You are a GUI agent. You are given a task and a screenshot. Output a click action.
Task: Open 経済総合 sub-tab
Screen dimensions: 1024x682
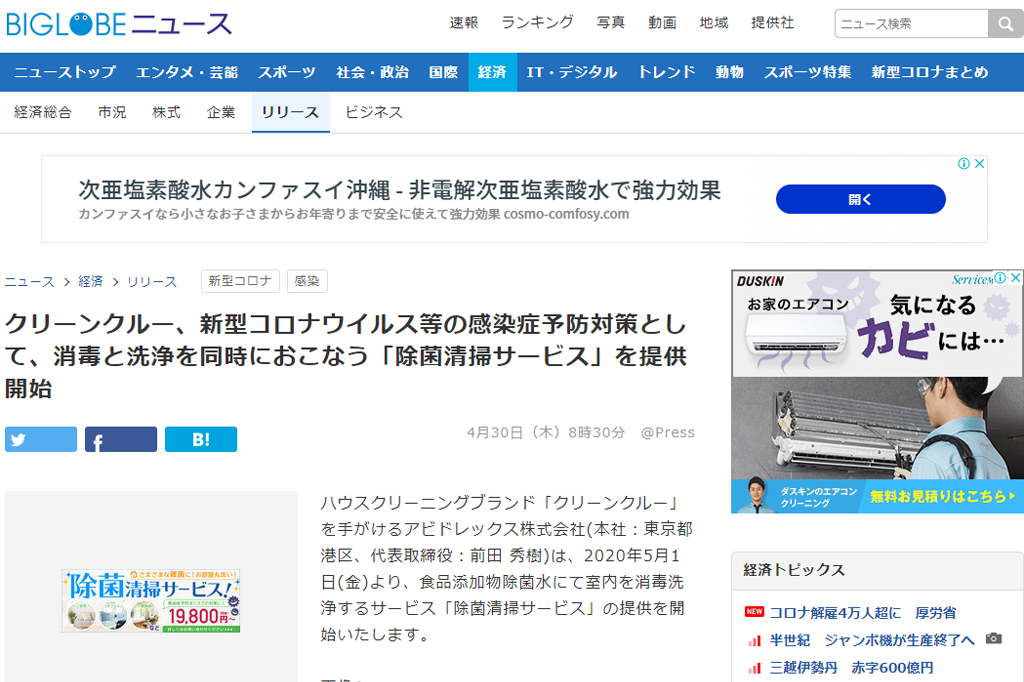pyautogui.click(x=43, y=112)
